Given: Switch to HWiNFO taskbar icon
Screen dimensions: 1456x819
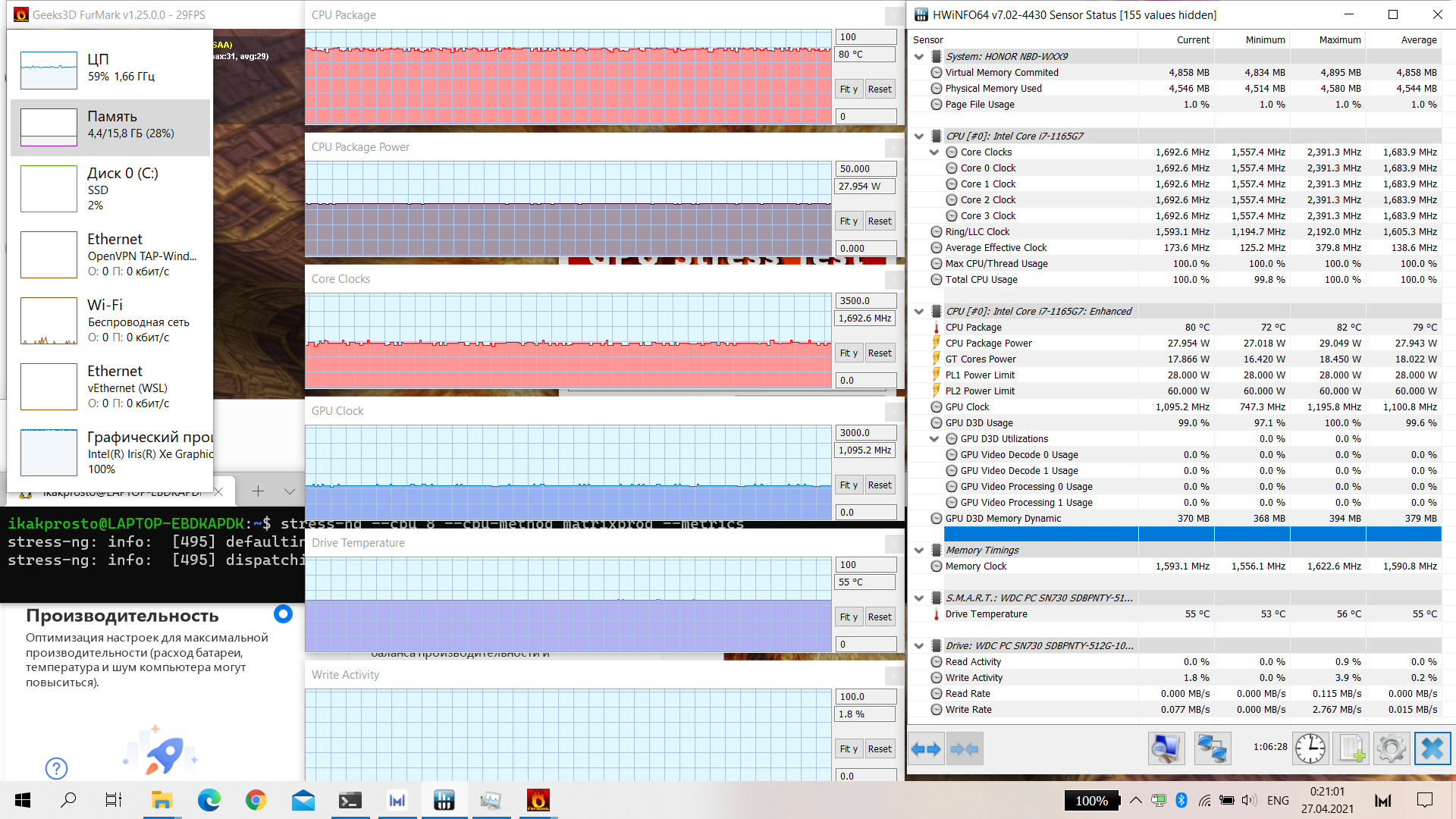Looking at the screenshot, I should click(x=444, y=800).
